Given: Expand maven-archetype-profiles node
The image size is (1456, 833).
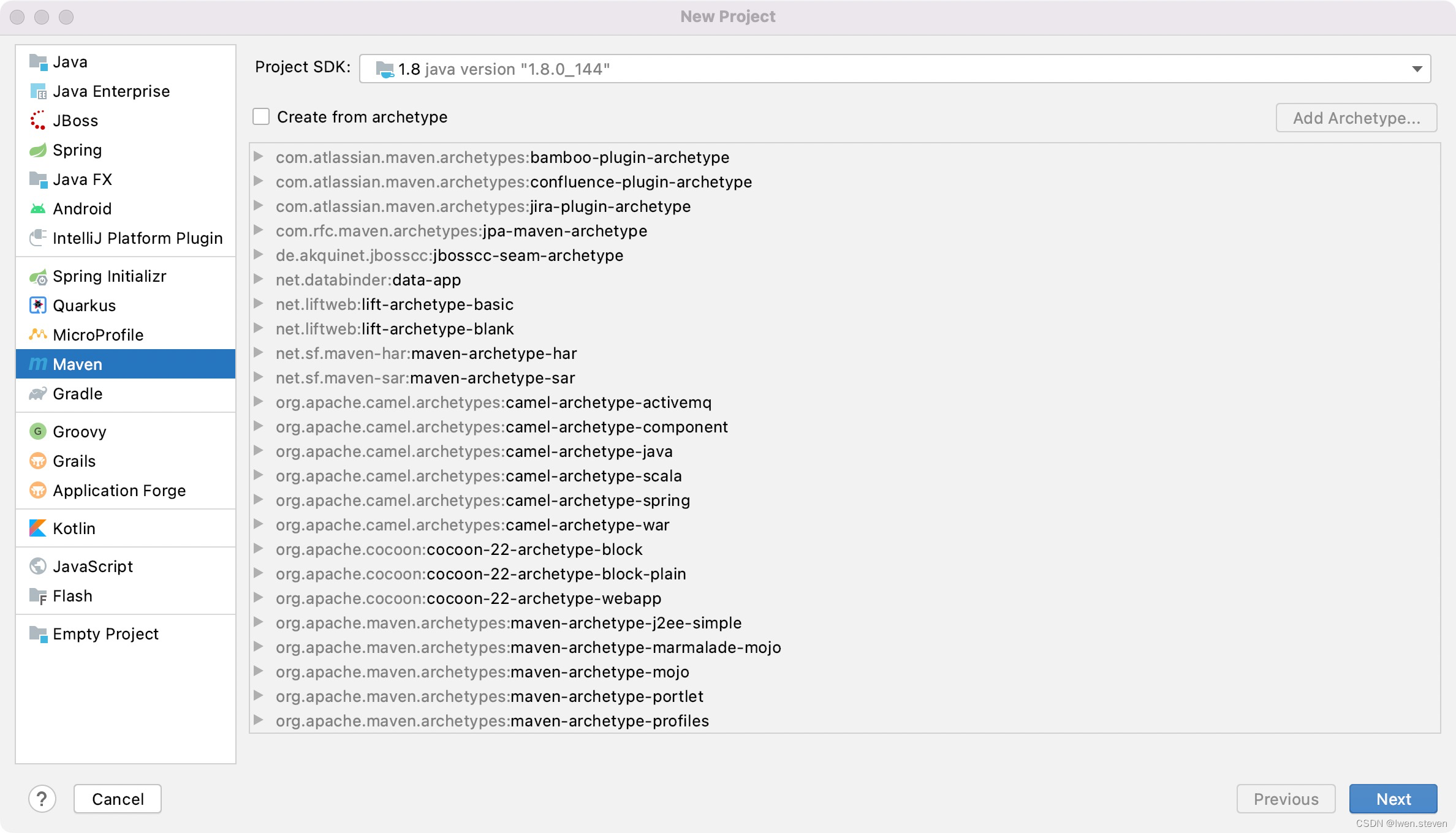Looking at the screenshot, I should 259,720.
